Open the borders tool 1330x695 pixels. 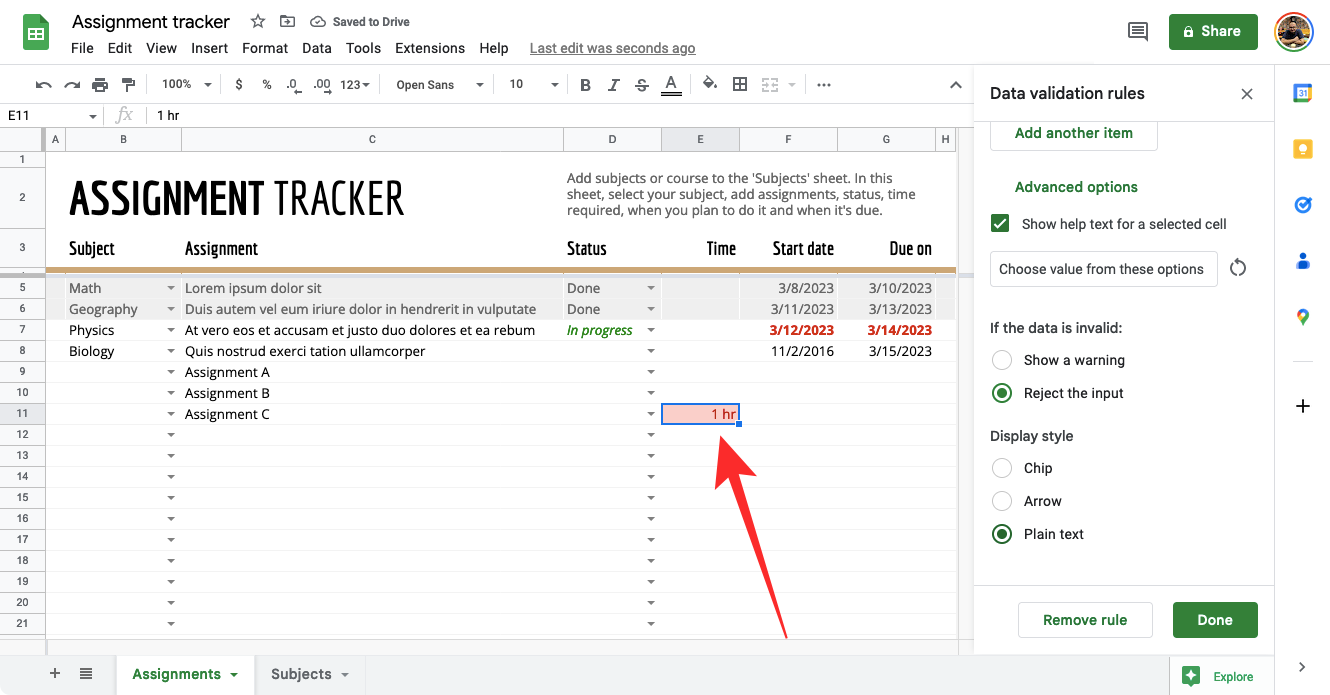[740, 85]
